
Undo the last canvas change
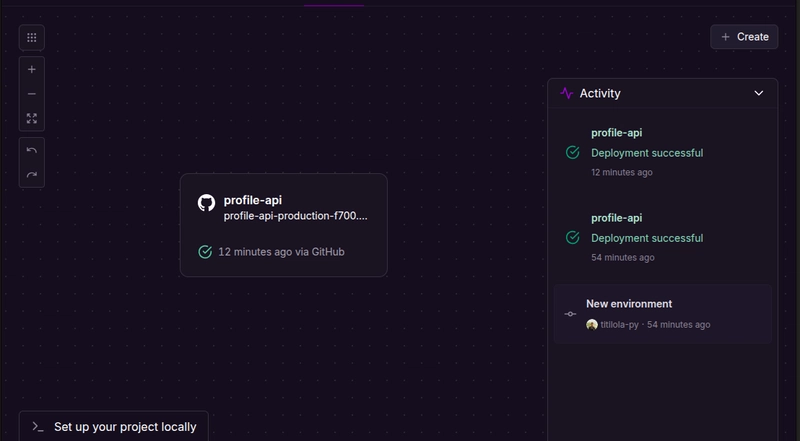(32, 151)
